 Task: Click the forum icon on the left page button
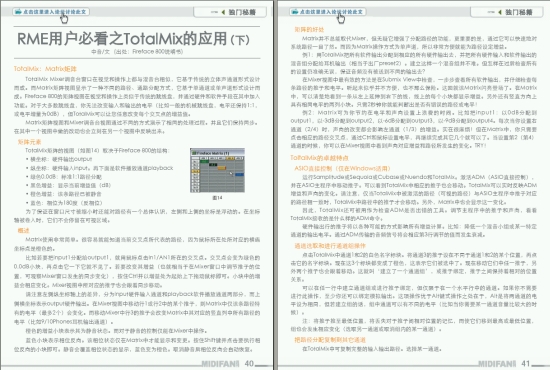click(18, 12)
